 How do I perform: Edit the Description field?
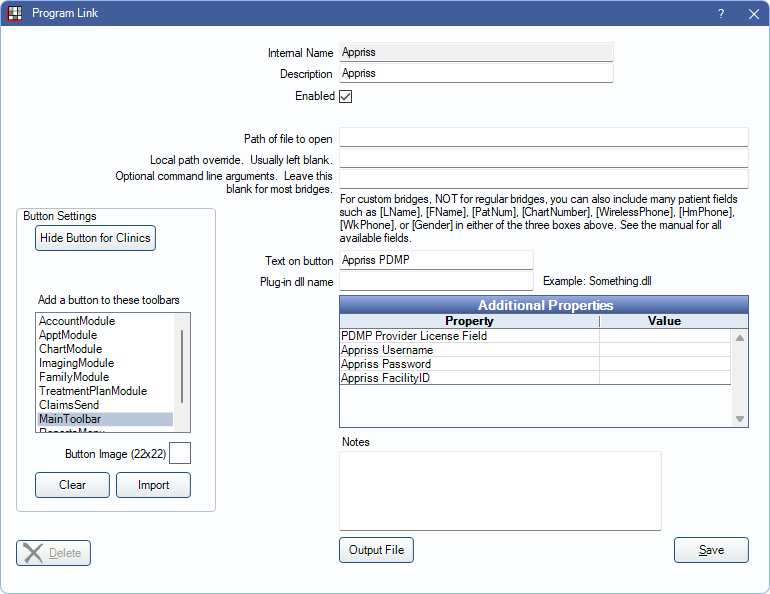tap(476, 73)
